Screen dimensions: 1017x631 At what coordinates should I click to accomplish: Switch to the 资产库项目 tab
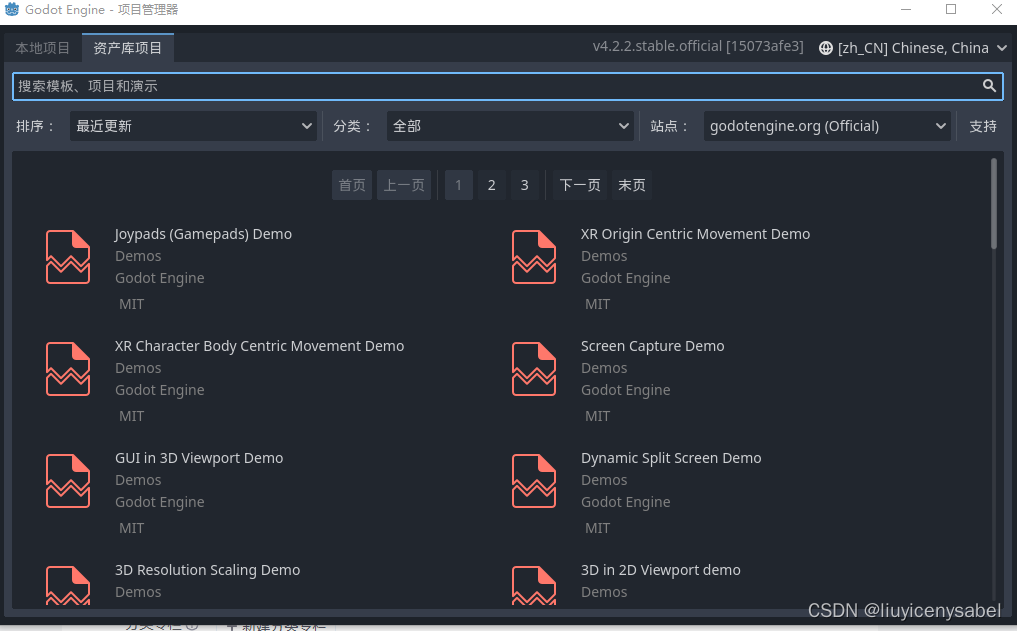(x=128, y=48)
